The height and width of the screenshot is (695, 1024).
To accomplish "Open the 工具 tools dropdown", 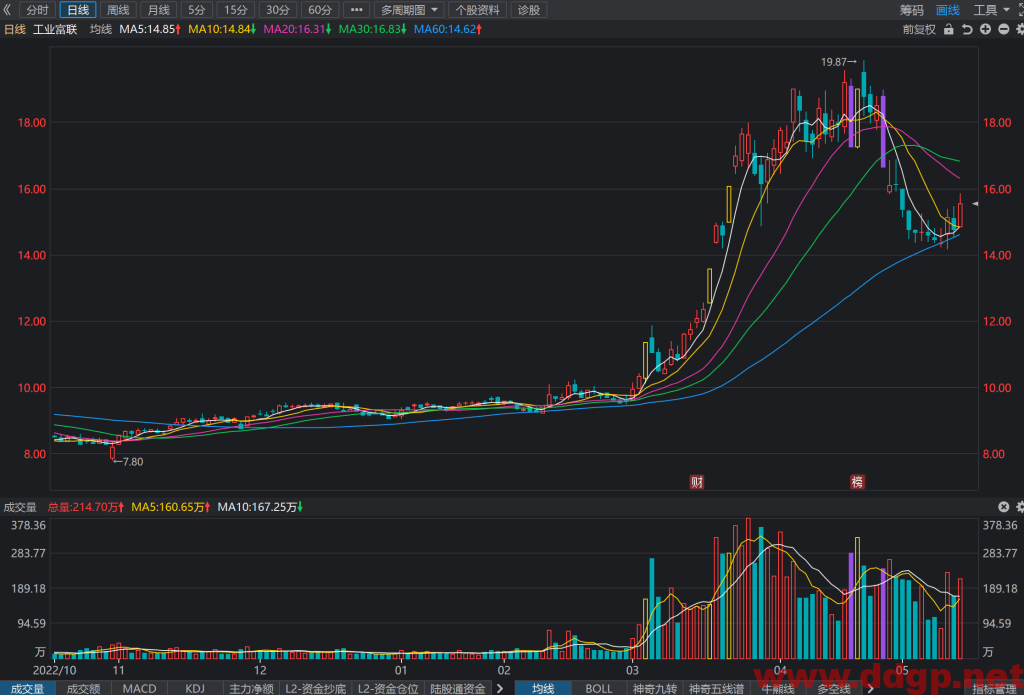I will click(x=991, y=10).
